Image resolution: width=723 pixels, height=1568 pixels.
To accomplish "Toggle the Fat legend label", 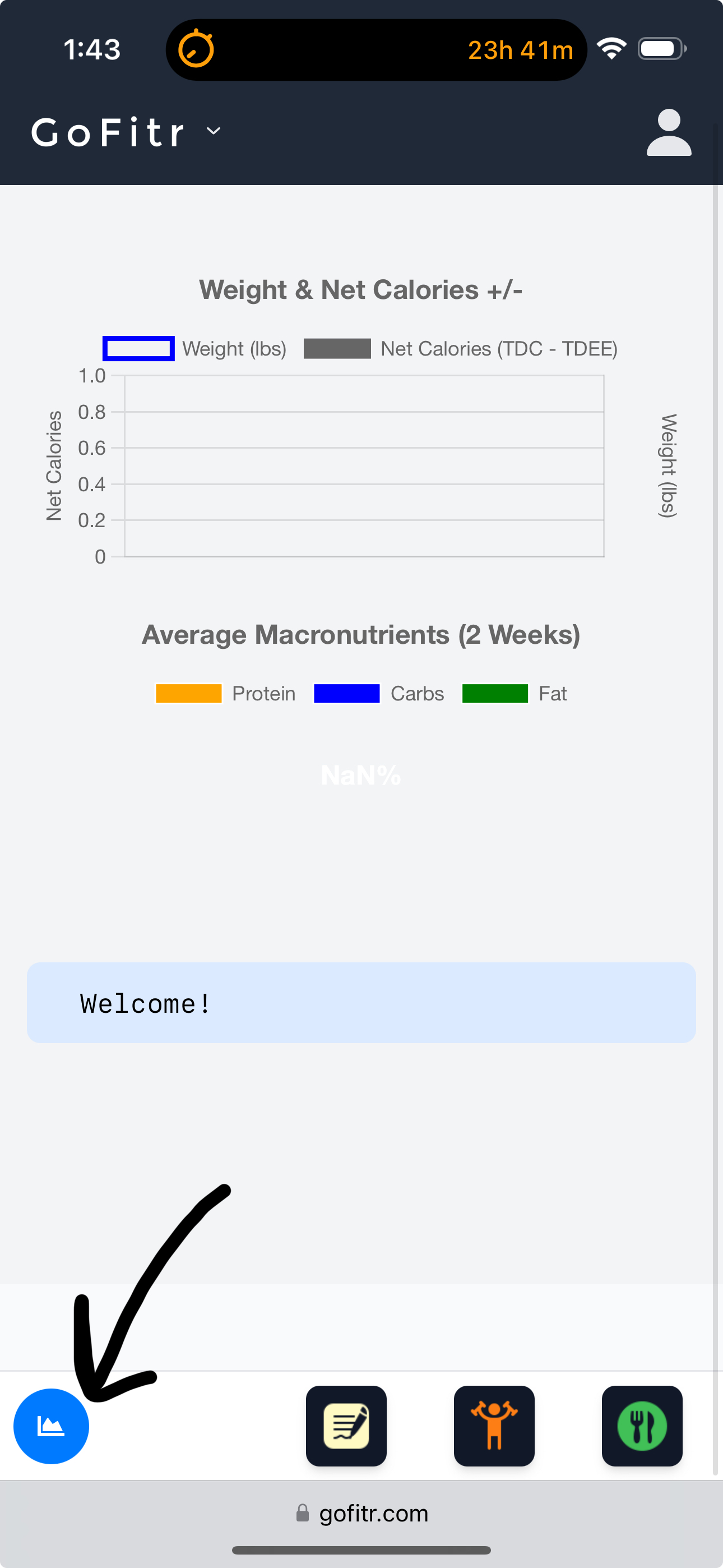I will coord(552,693).
